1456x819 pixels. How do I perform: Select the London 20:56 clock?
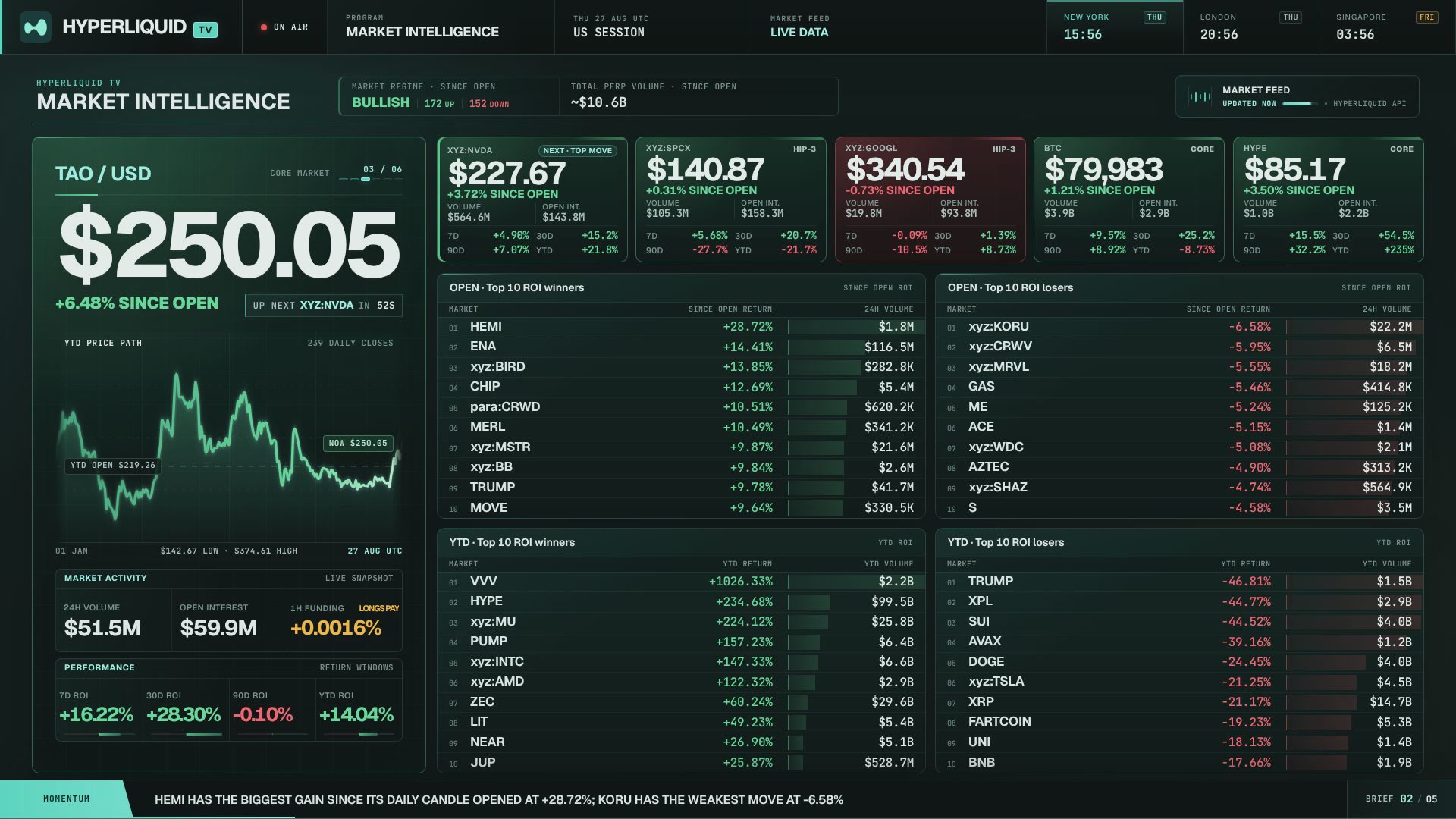(x=1251, y=27)
